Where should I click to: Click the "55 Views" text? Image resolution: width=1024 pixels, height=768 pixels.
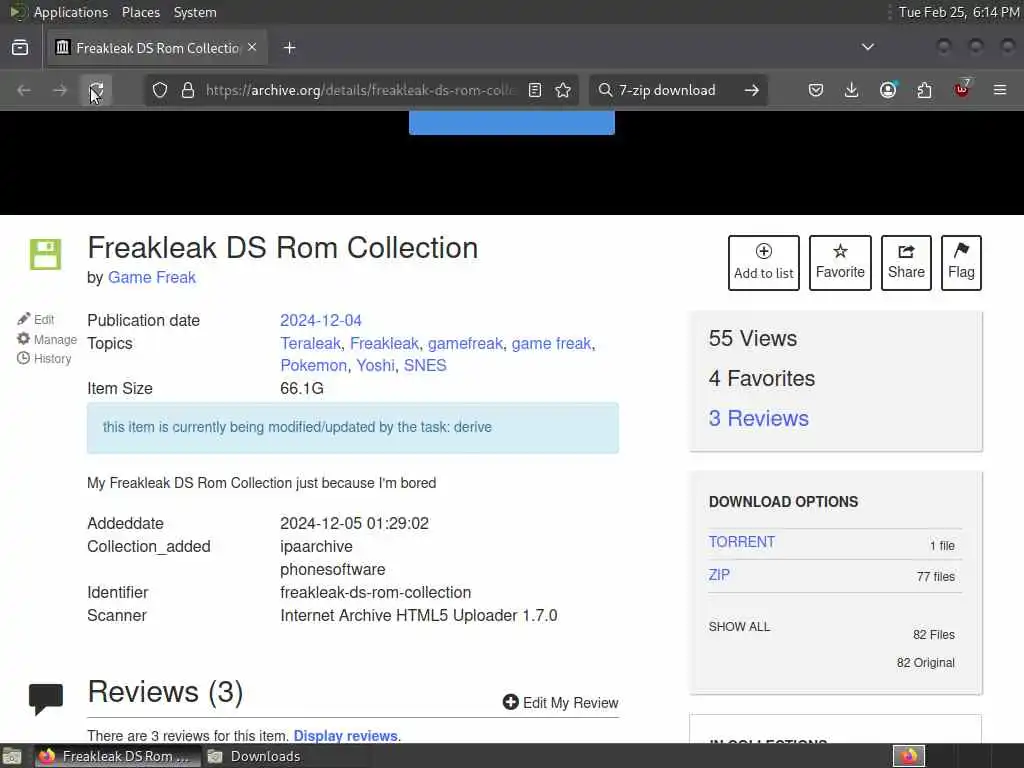point(752,338)
